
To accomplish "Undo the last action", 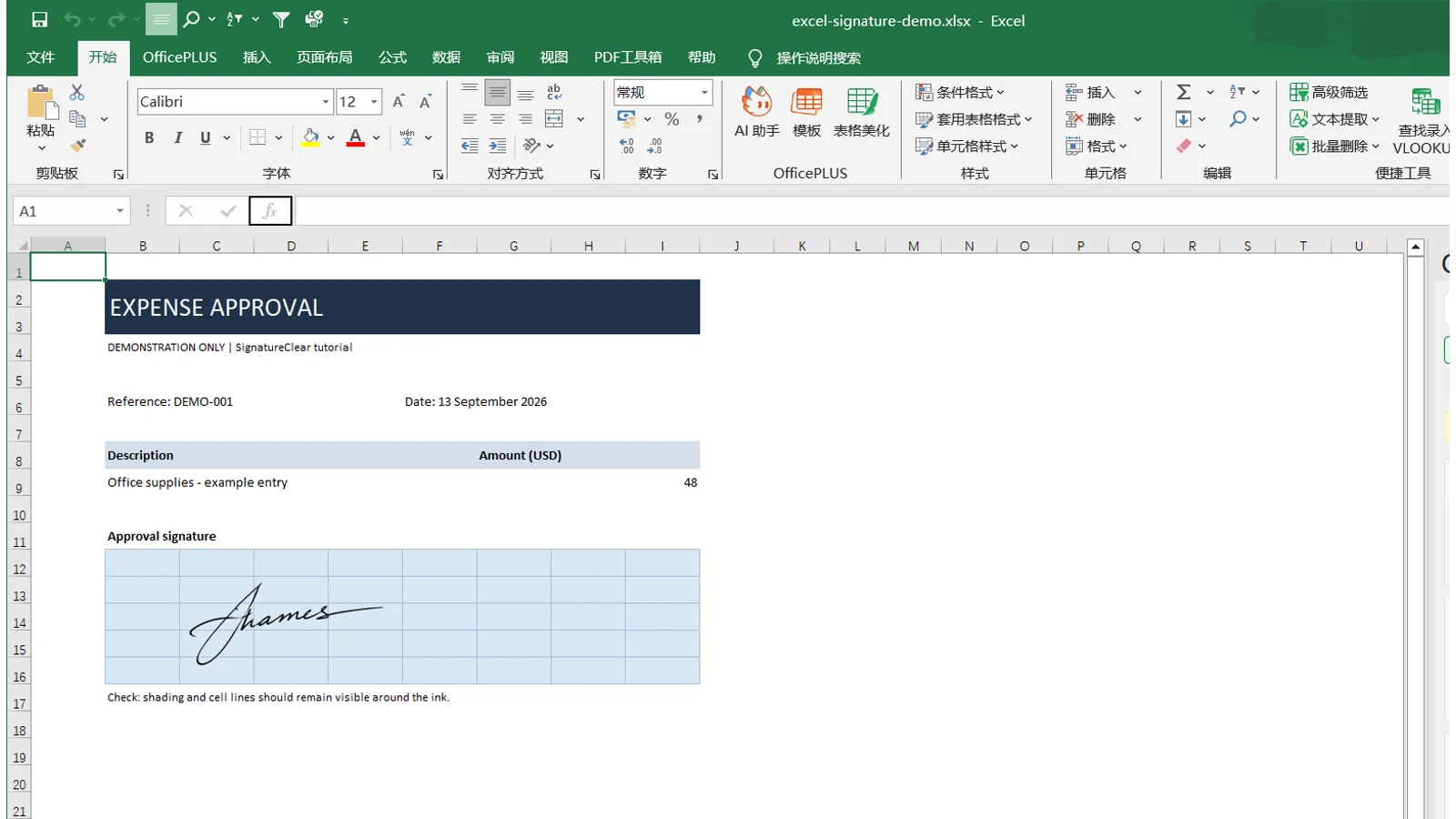I will click(x=72, y=19).
